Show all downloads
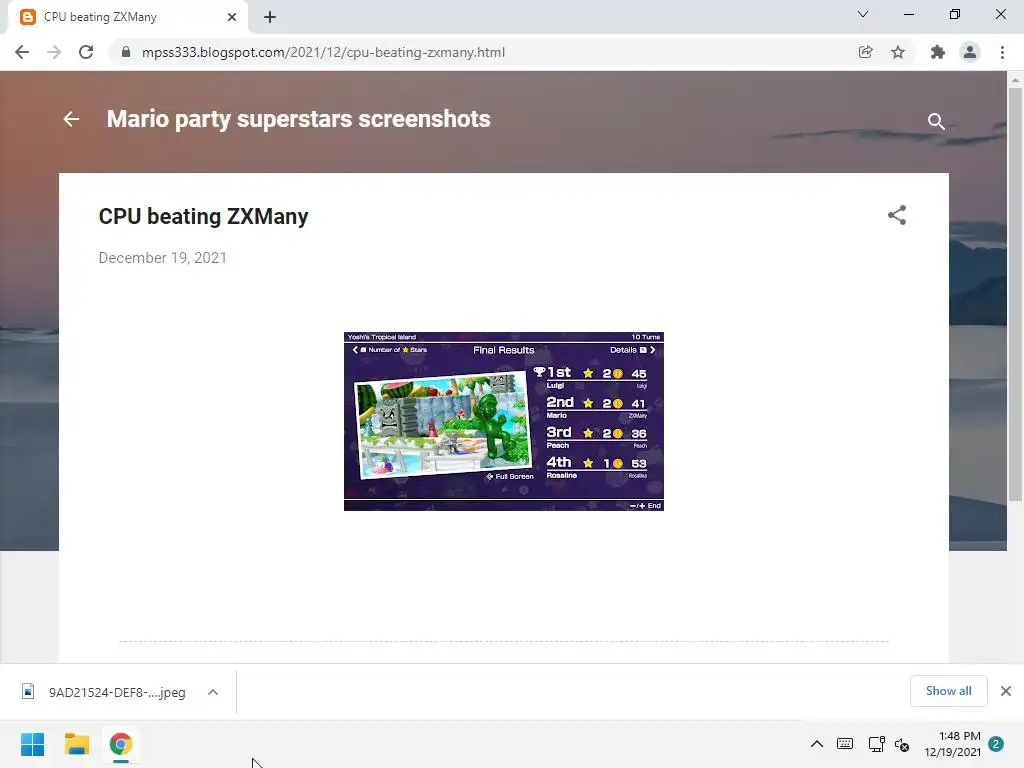 click(x=948, y=691)
